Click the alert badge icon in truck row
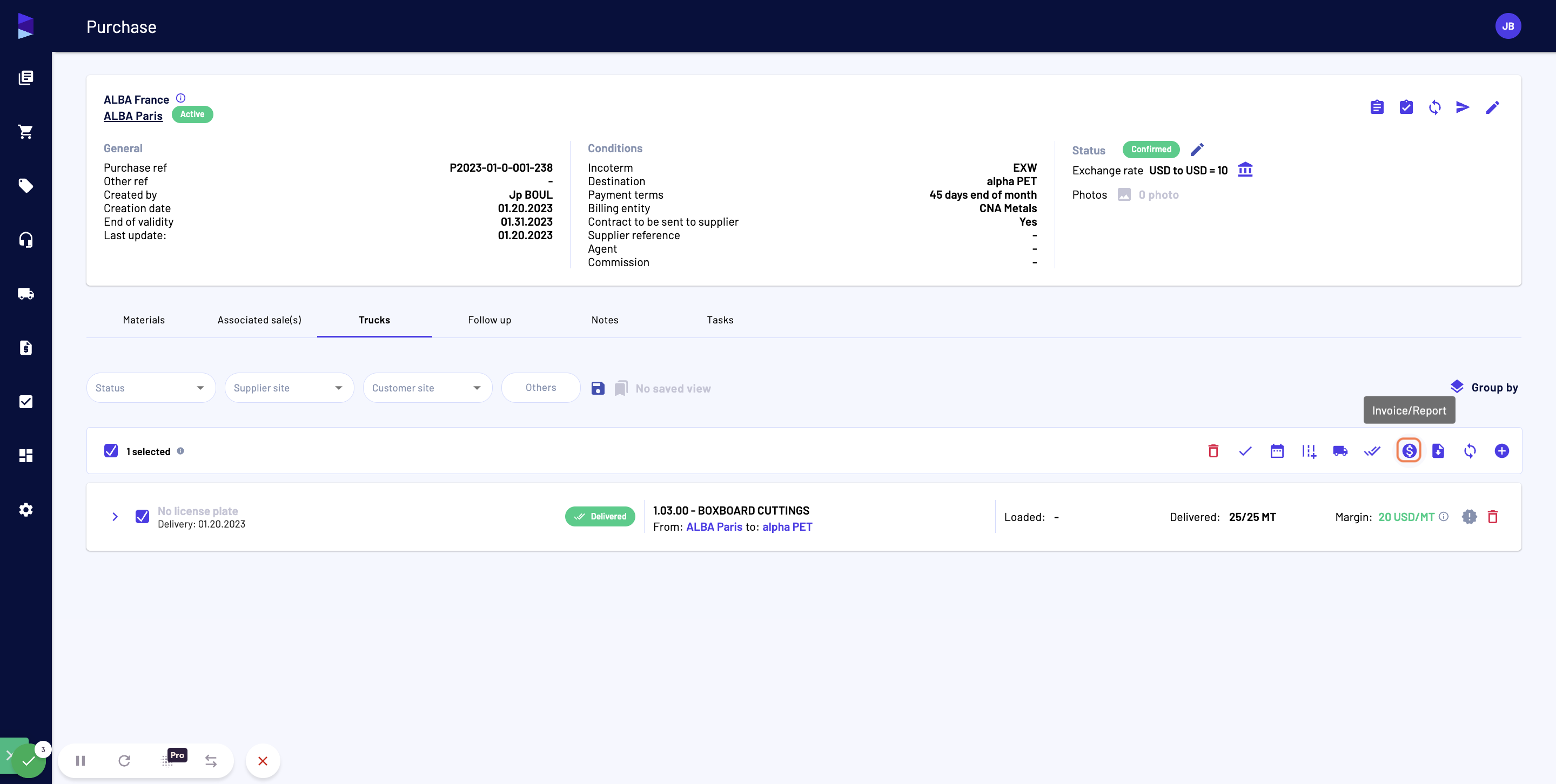The image size is (1556, 784). pyautogui.click(x=1469, y=517)
